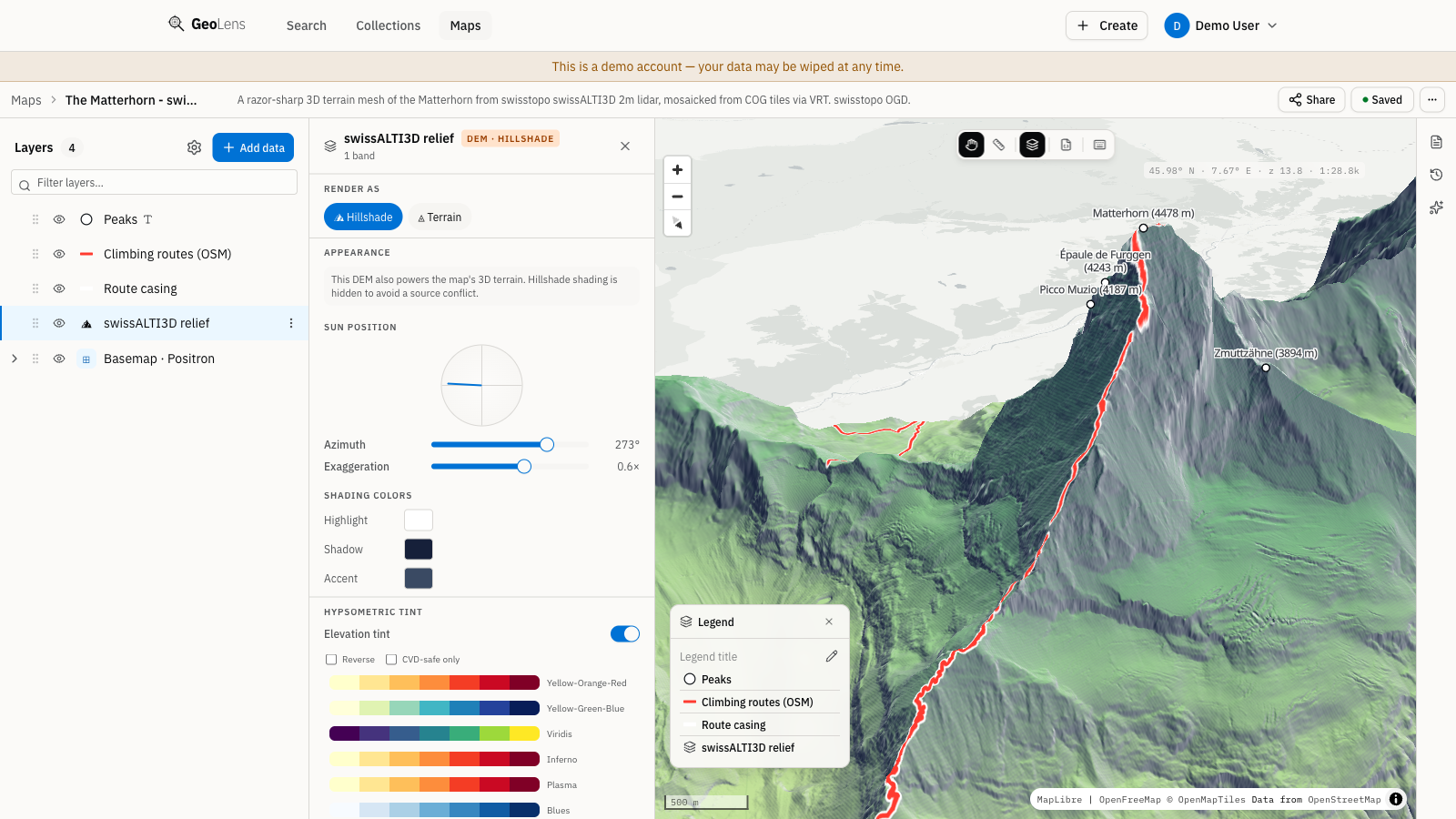Enable CVD-safe only checkbox
The image size is (1456, 819).
pyautogui.click(x=391, y=660)
